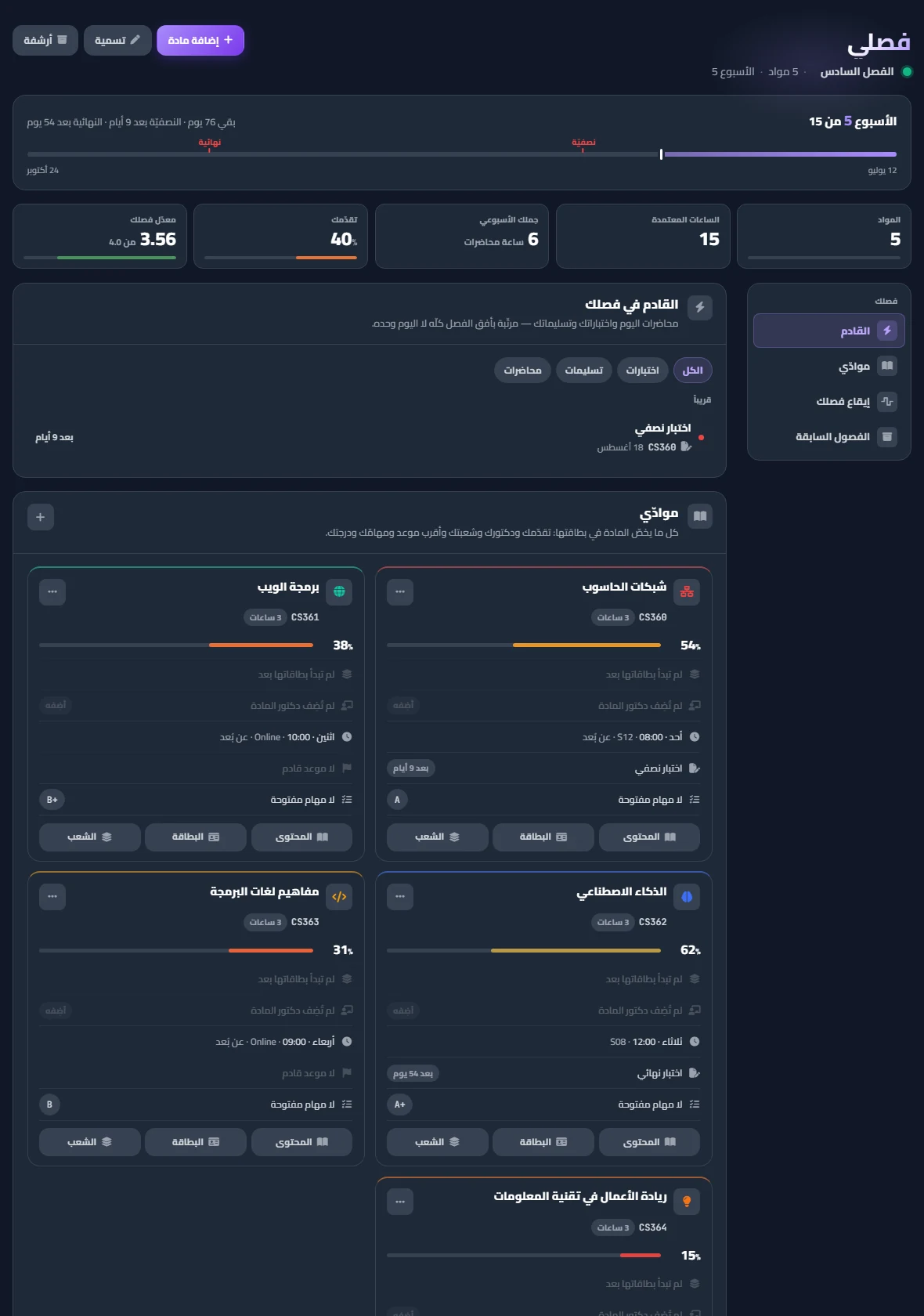
Task: Click the book icon of sidebar موادّي item
Action: pos(887,366)
